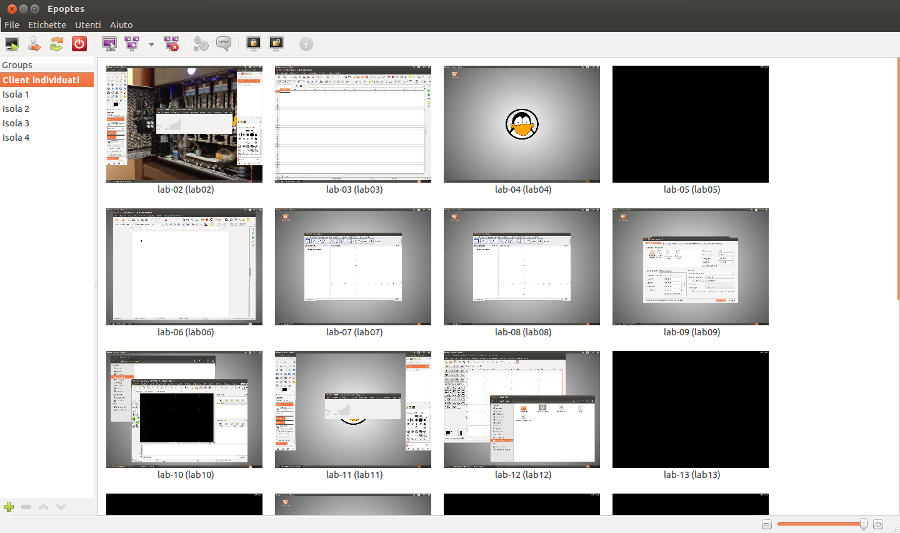The image size is (900, 533).
Task: Open the broadcast options dropdown arrow
Action: pos(151,44)
